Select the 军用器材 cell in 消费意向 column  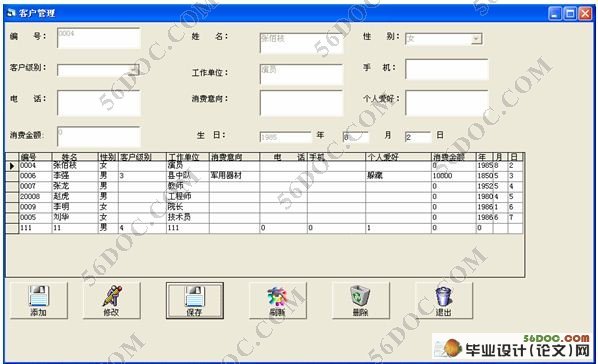point(234,176)
